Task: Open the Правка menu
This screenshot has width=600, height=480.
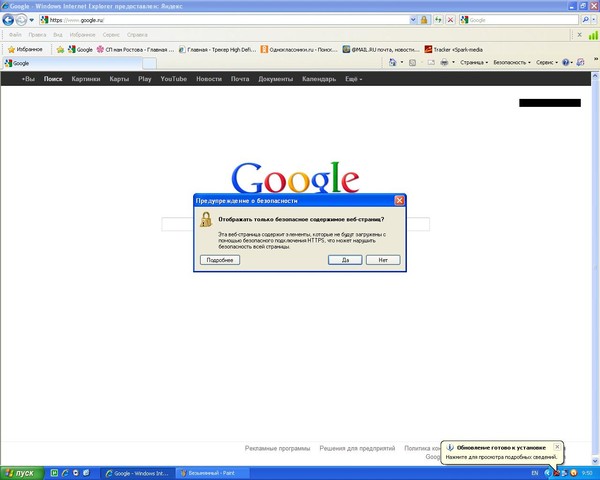Action: [37, 35]
